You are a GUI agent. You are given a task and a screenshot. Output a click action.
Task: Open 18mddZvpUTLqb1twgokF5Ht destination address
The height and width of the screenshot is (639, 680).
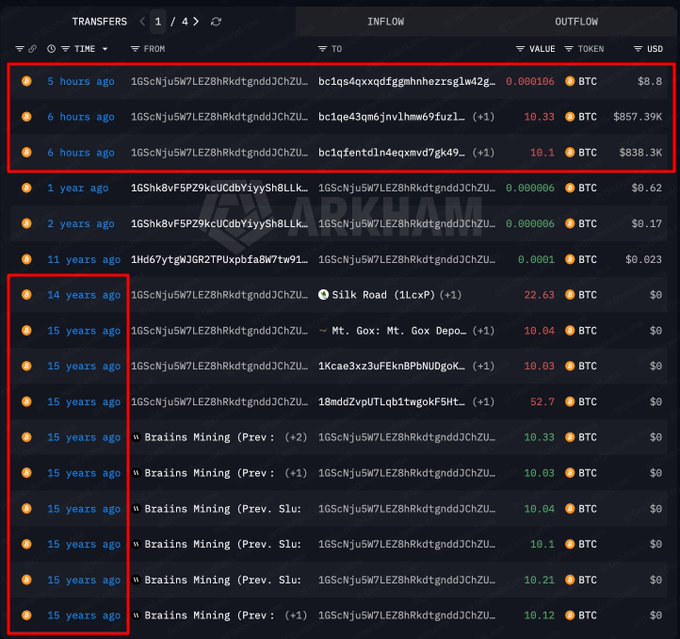[391, 402]
